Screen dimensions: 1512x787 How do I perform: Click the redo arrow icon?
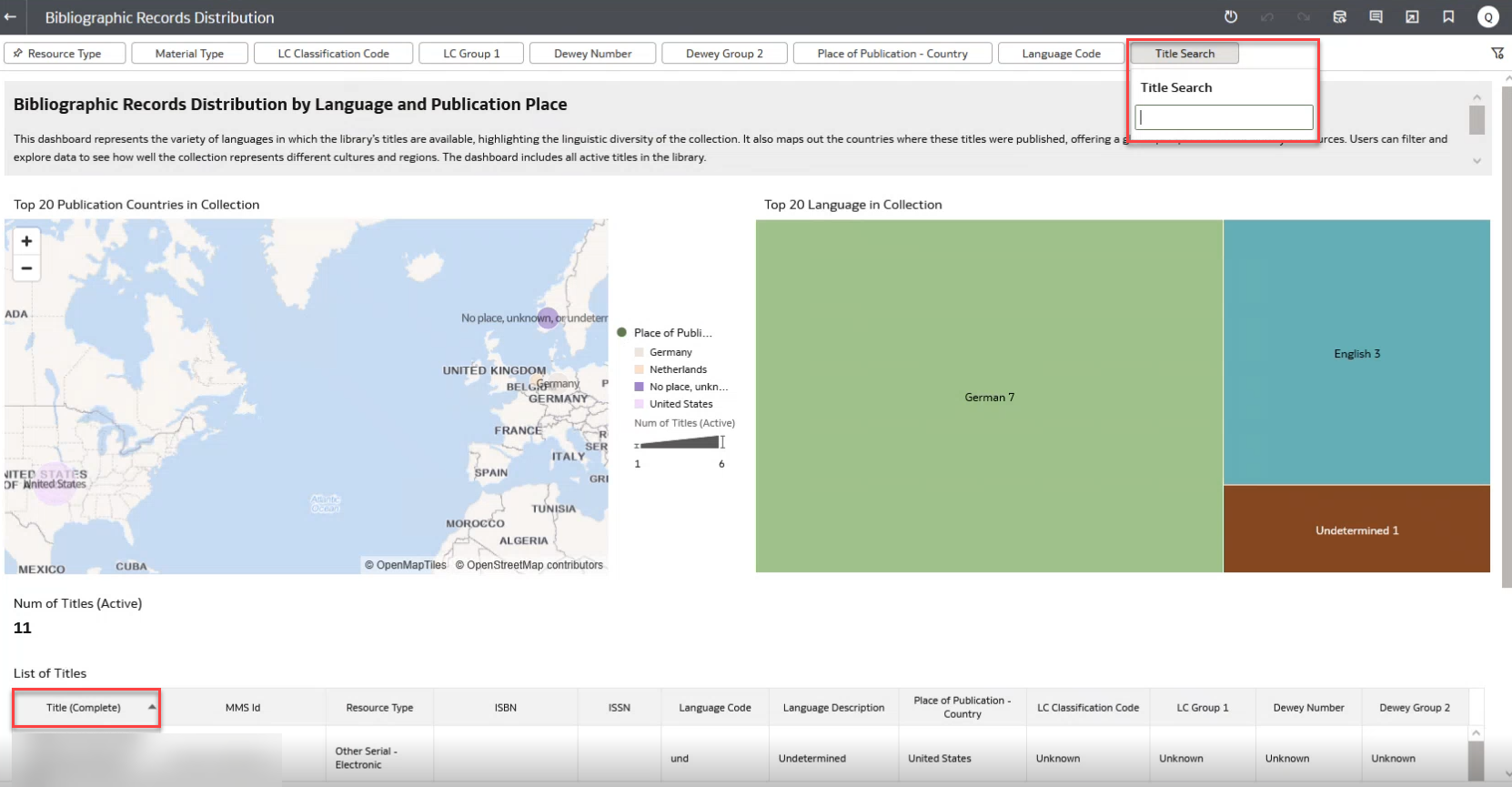coord(1304,17)
